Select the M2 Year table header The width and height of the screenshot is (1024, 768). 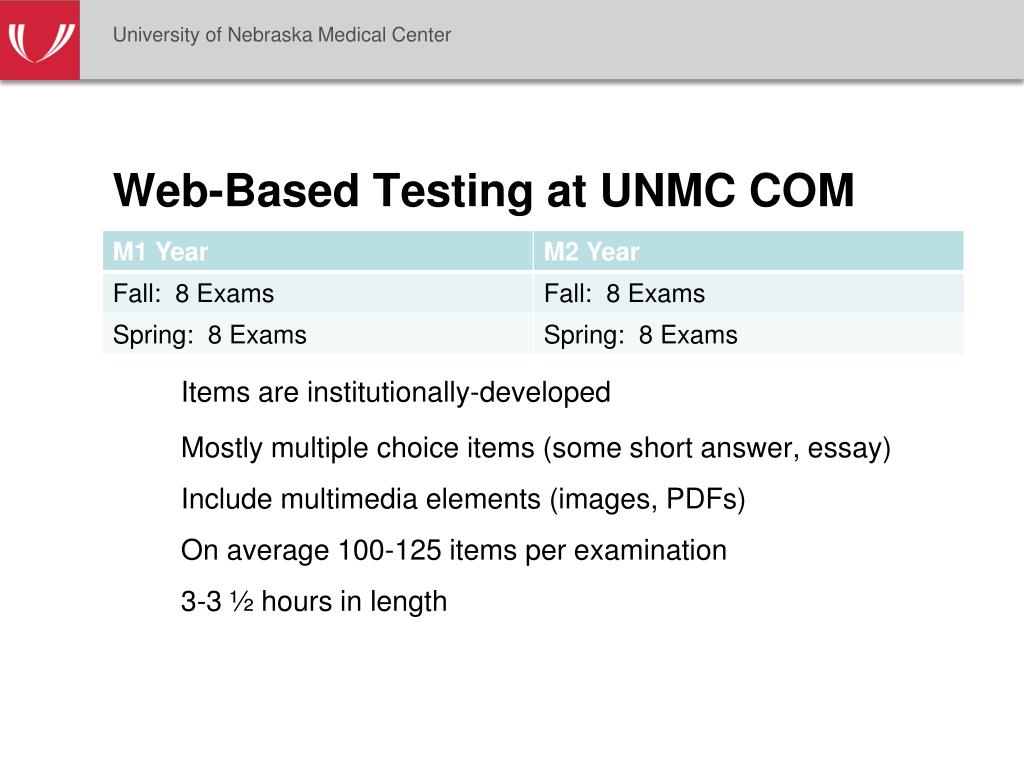[x=748, y=251]
